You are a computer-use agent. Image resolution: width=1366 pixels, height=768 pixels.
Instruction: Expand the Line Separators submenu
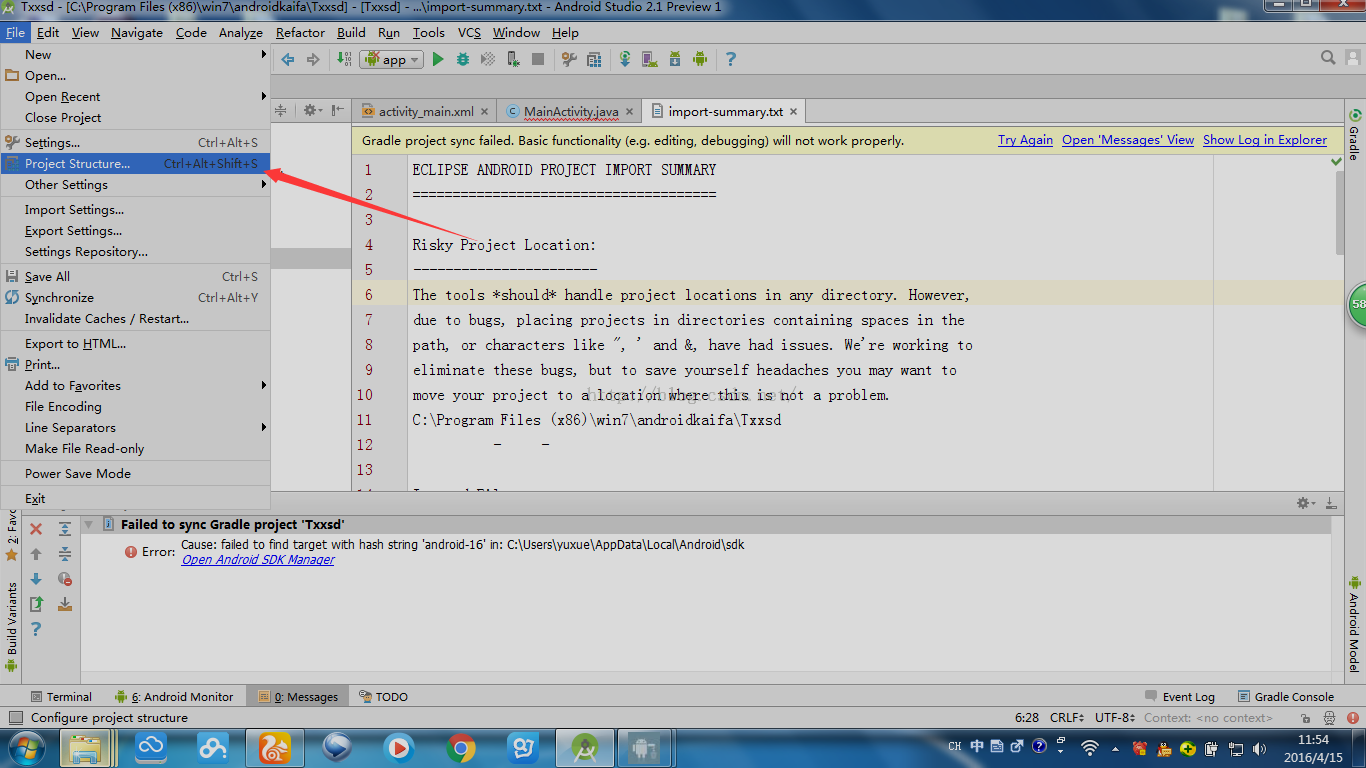pyautogui.click(x=135, y=428)
